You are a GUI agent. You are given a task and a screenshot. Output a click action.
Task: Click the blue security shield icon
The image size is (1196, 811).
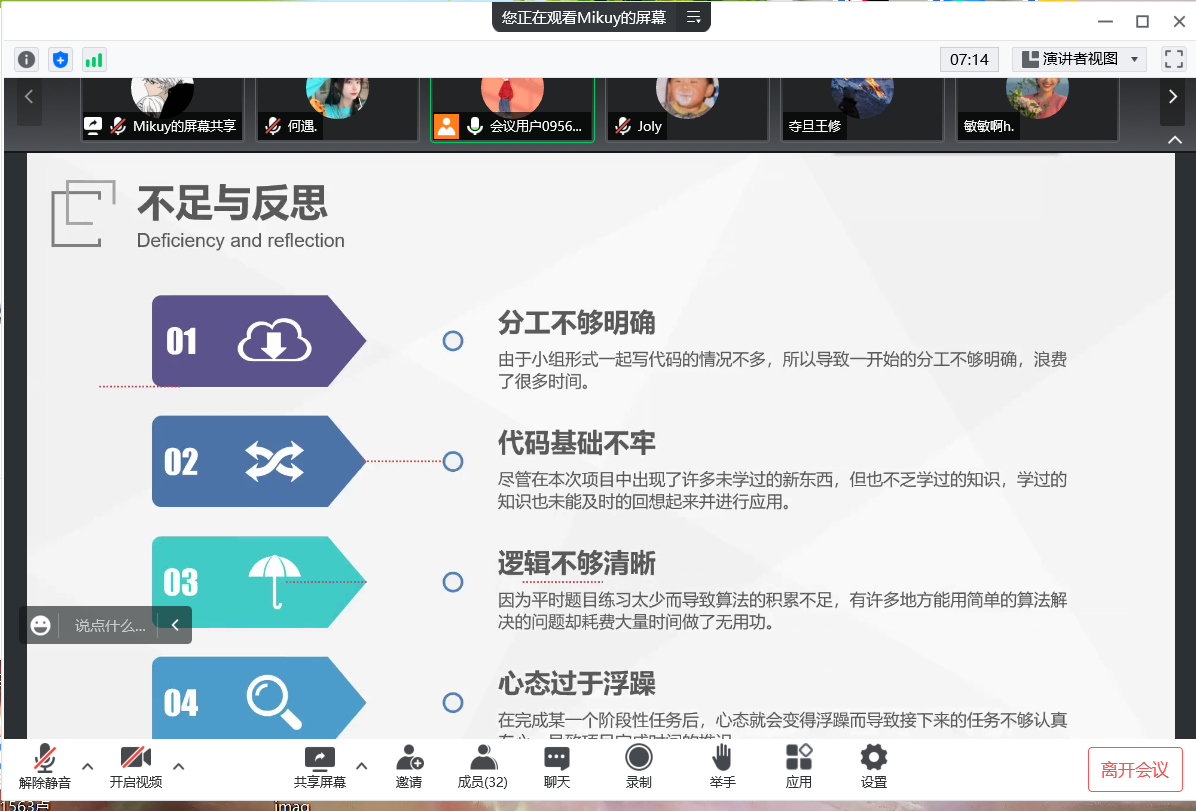(x=61, y=59)
